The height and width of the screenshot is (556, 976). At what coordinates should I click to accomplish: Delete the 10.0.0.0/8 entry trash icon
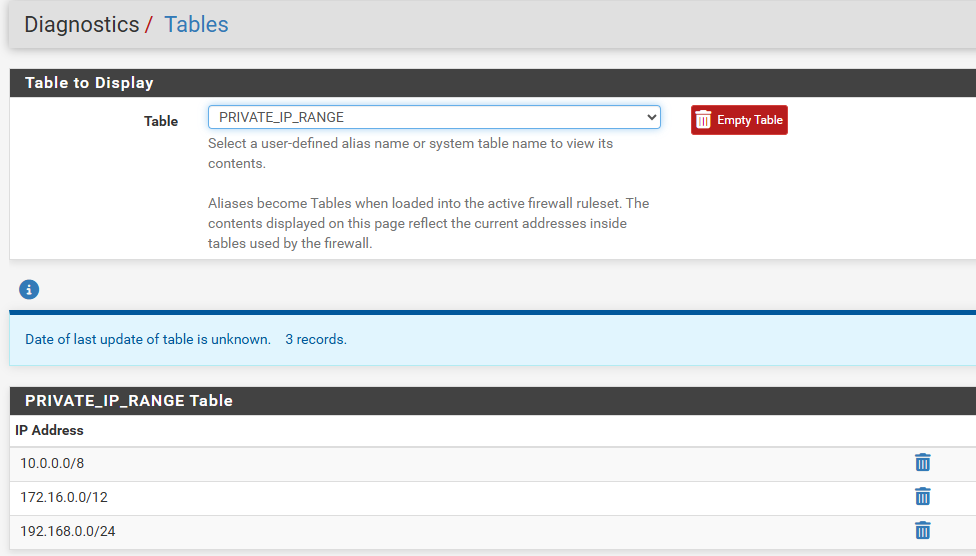922,463
